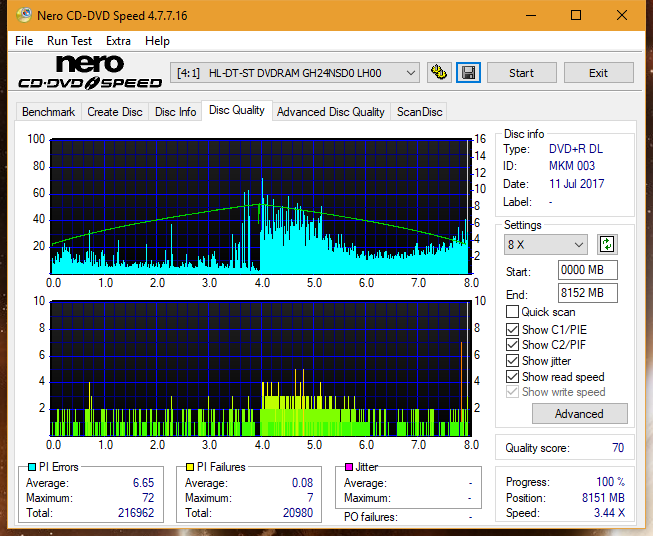653x536 pixels.
Task: Click the yellow PI Failures legend swatch
Action: click(190, 467)
